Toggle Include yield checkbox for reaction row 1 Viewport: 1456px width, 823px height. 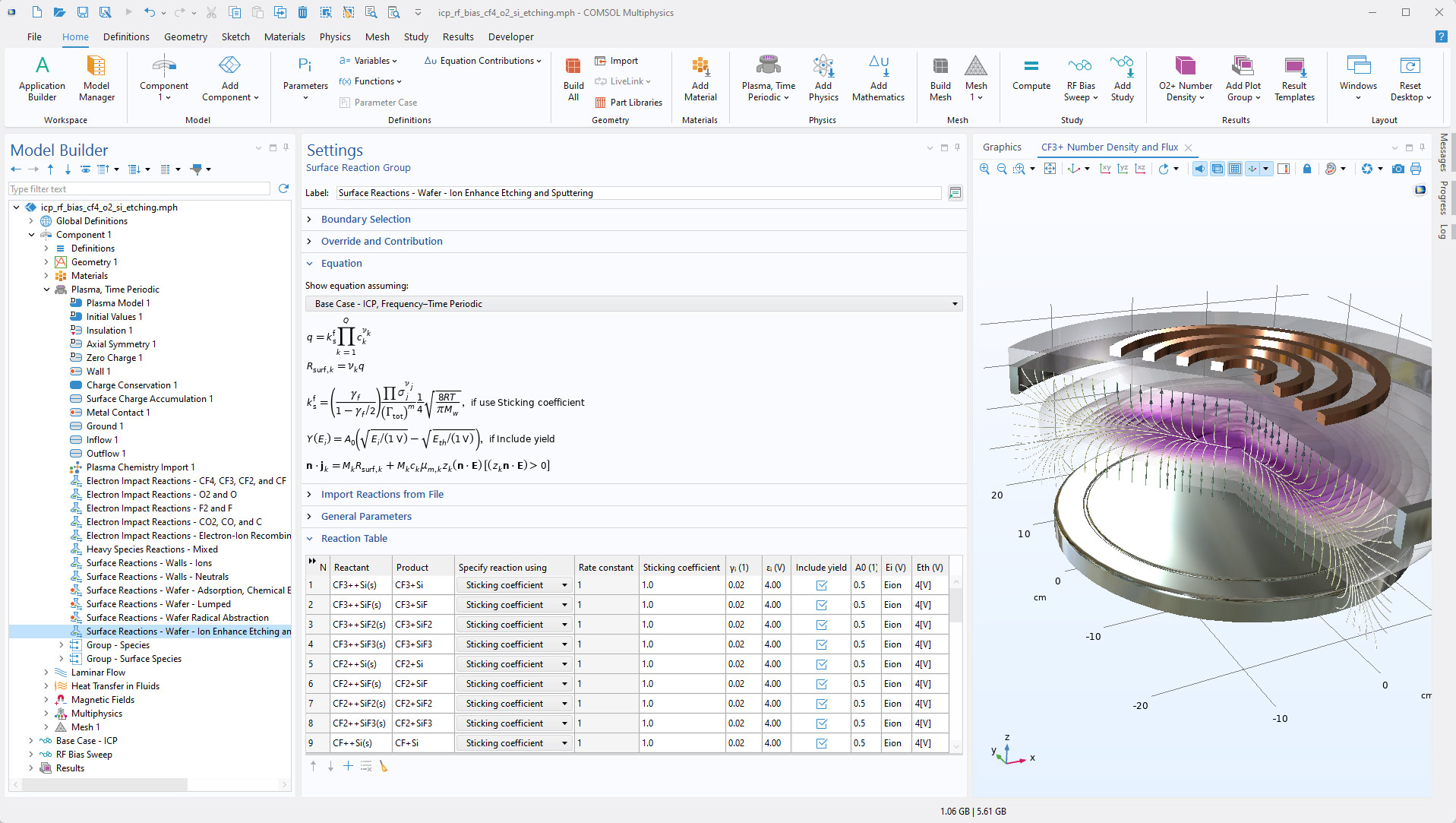click(821, 585)
